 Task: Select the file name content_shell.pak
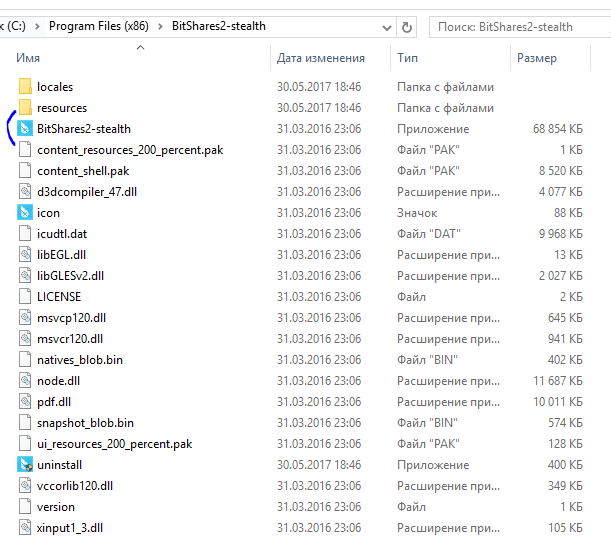83,171
